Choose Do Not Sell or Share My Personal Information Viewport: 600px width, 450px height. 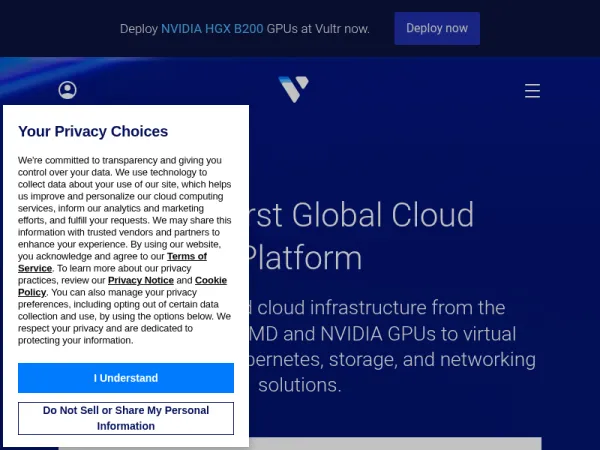pyautogui.click(x=126, y=418)
